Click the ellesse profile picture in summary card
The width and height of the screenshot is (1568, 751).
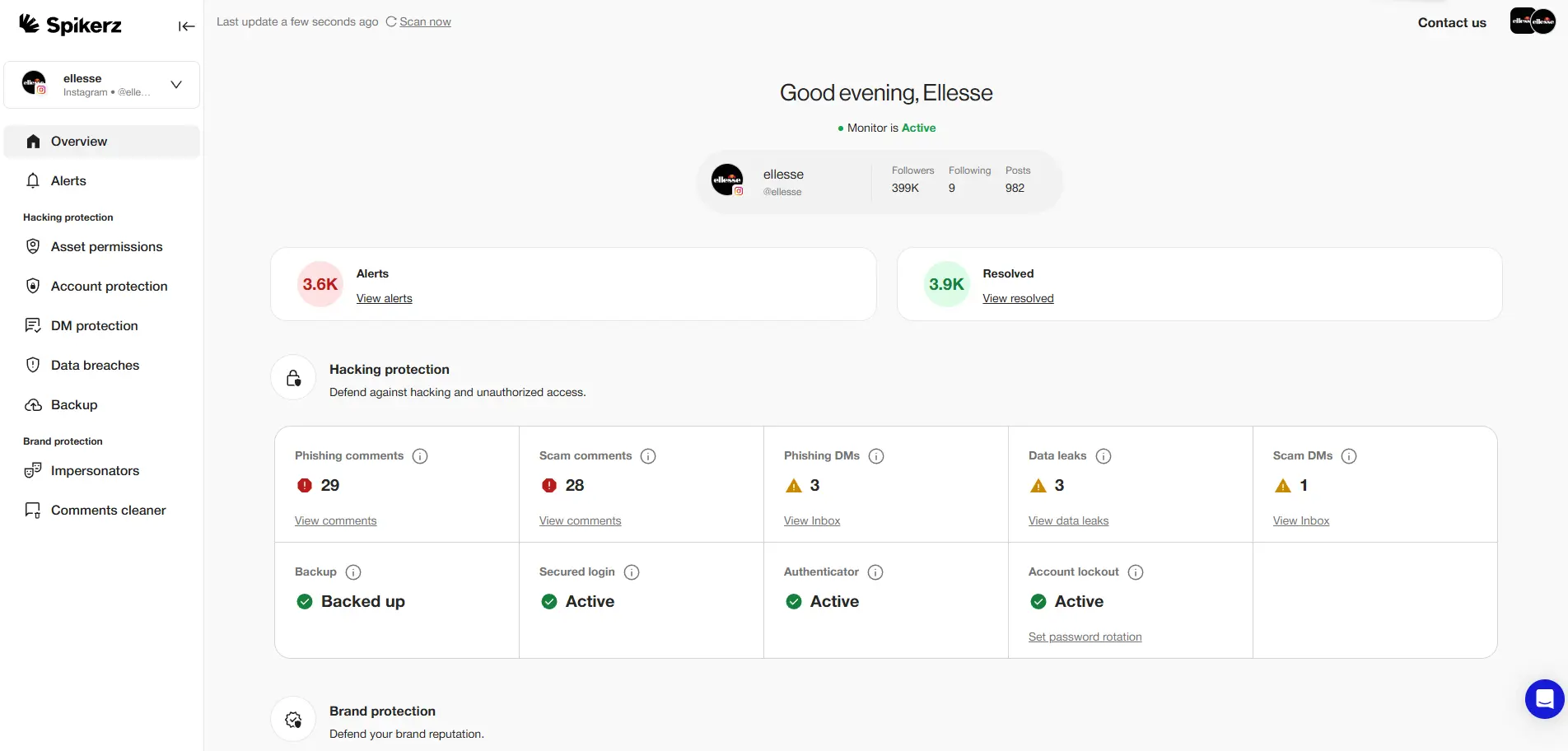point(727,180)
